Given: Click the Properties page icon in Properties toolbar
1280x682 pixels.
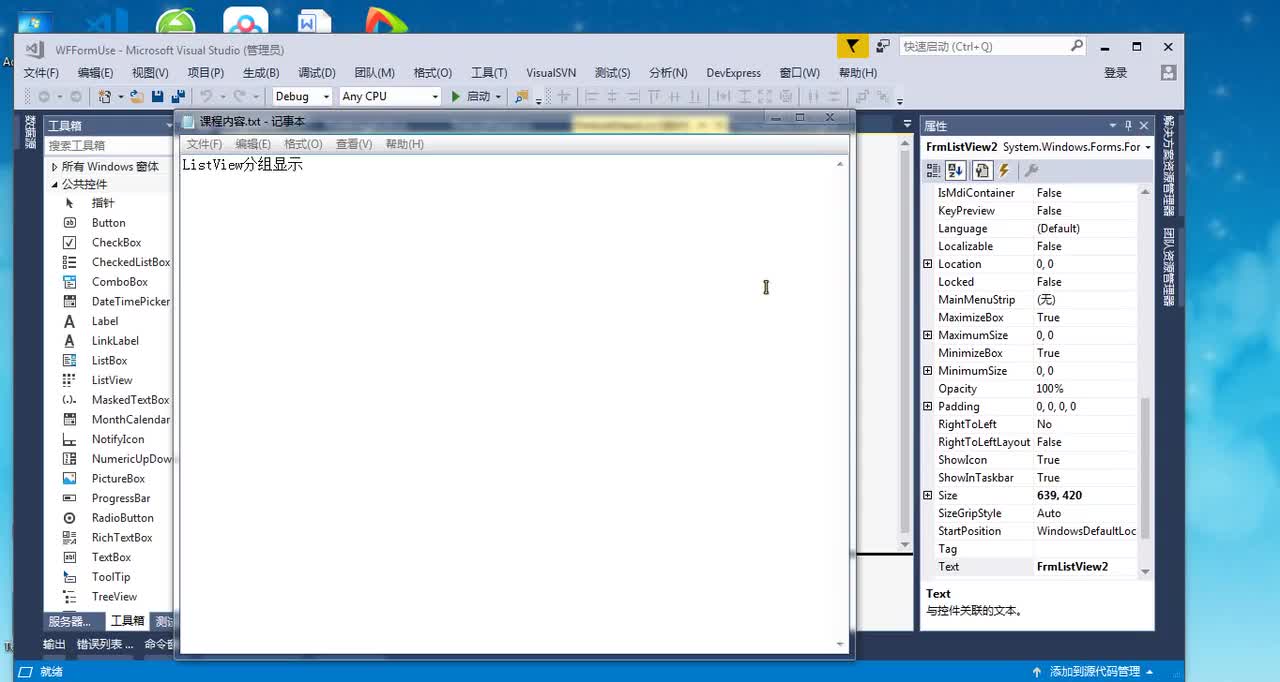Looking at the screenshot, I should point(982,171).
